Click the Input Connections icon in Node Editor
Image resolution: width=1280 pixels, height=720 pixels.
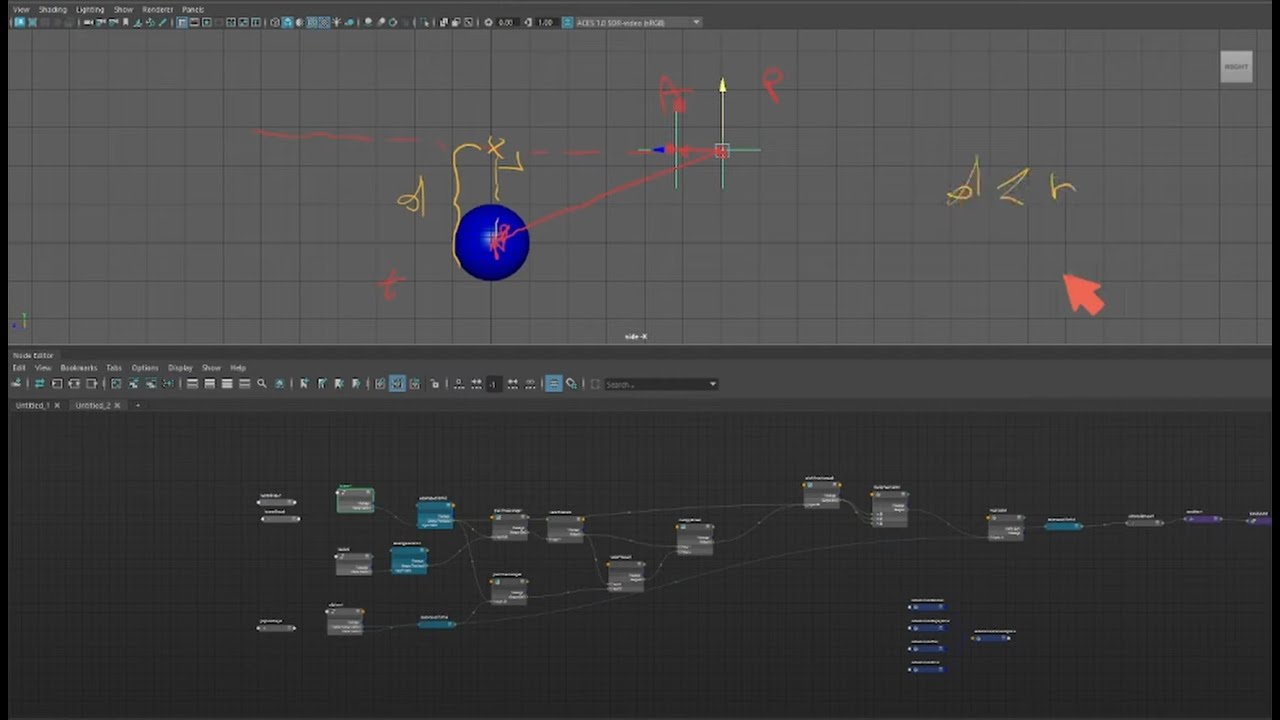(x=57, y=383)
